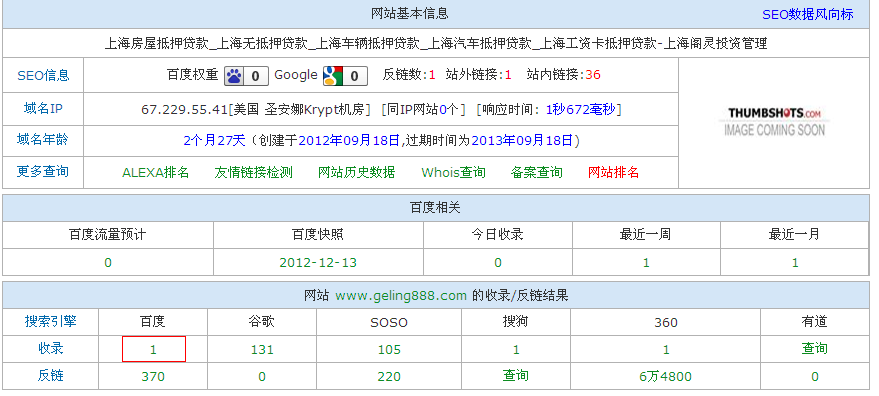Click 360 反链 count 6万4800

click(665, 376)
